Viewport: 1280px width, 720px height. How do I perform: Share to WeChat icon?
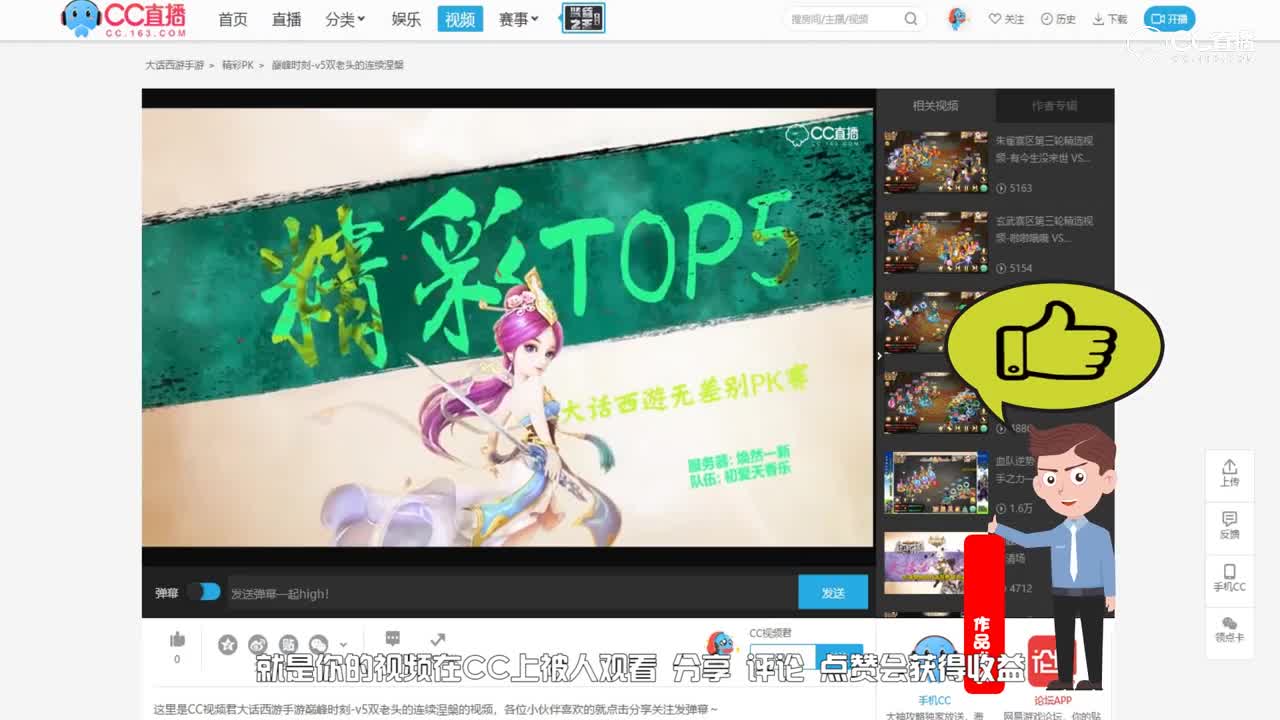click(318, 645)
